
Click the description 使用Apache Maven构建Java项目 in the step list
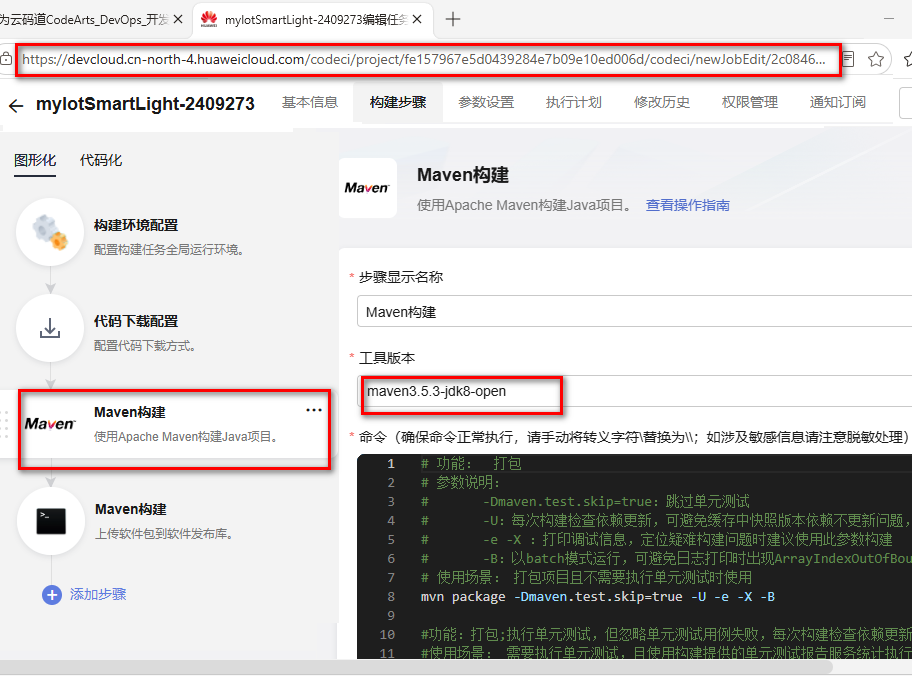(186, 437)
